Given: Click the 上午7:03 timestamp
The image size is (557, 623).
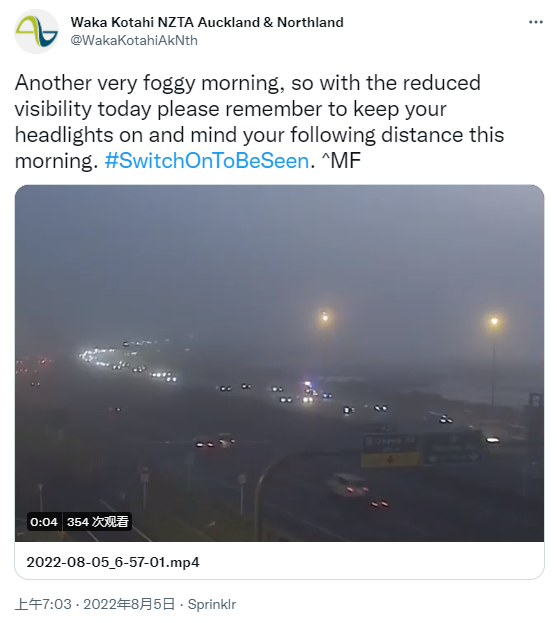Looking at the screenshot, I should coord(43,604).
